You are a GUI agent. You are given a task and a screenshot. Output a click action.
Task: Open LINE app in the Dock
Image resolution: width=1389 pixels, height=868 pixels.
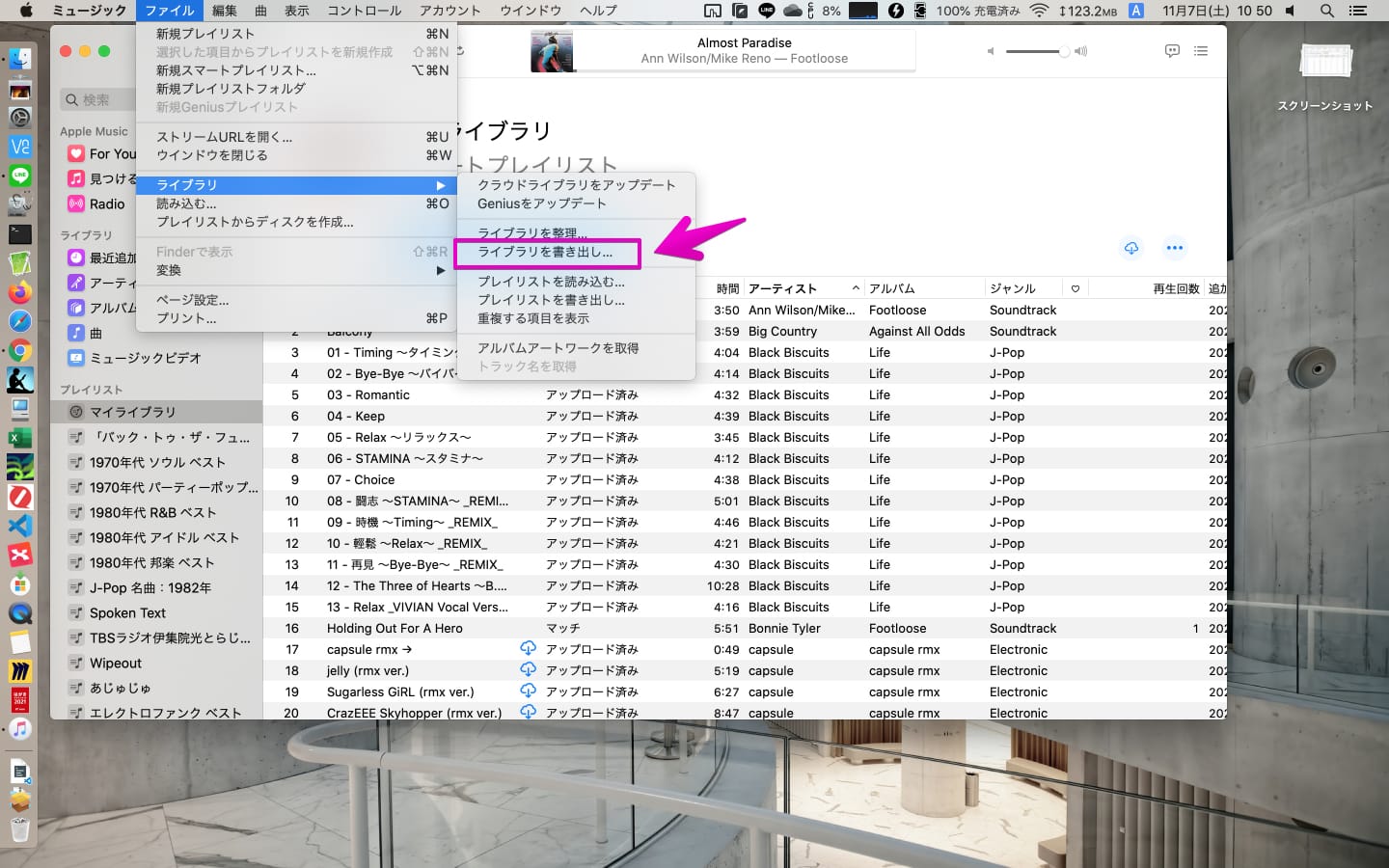(x=20, y=176)
